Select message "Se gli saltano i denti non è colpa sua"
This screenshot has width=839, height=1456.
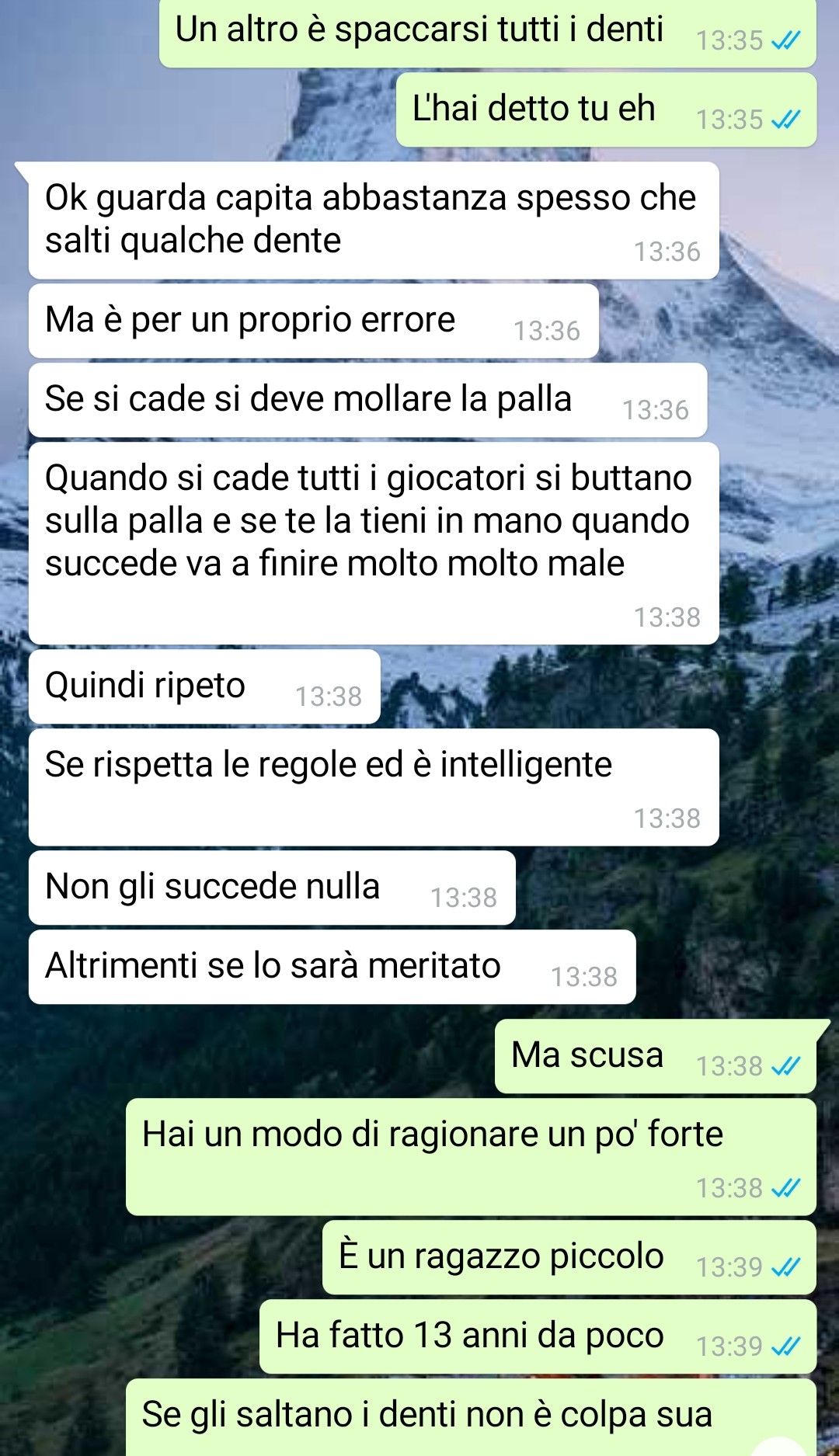471,1417
